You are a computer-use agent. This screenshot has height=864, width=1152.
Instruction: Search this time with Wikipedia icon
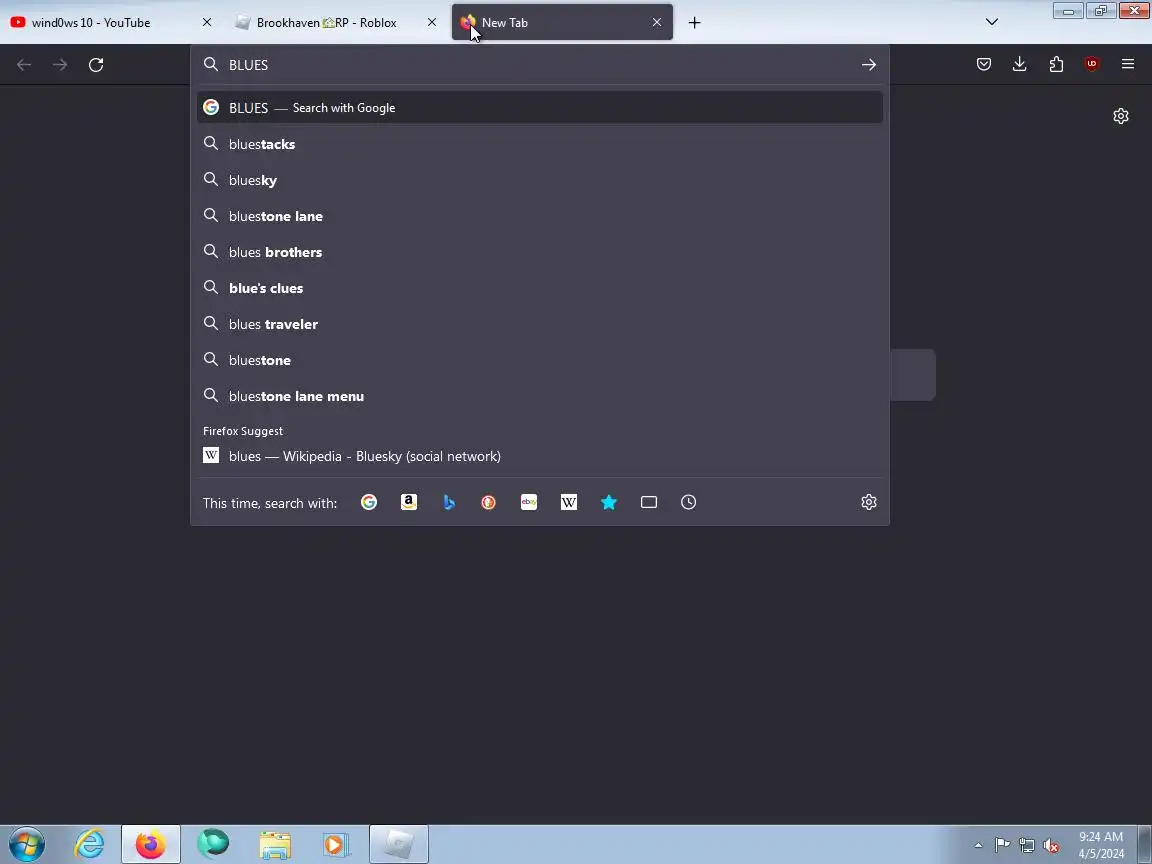(569, 502)
